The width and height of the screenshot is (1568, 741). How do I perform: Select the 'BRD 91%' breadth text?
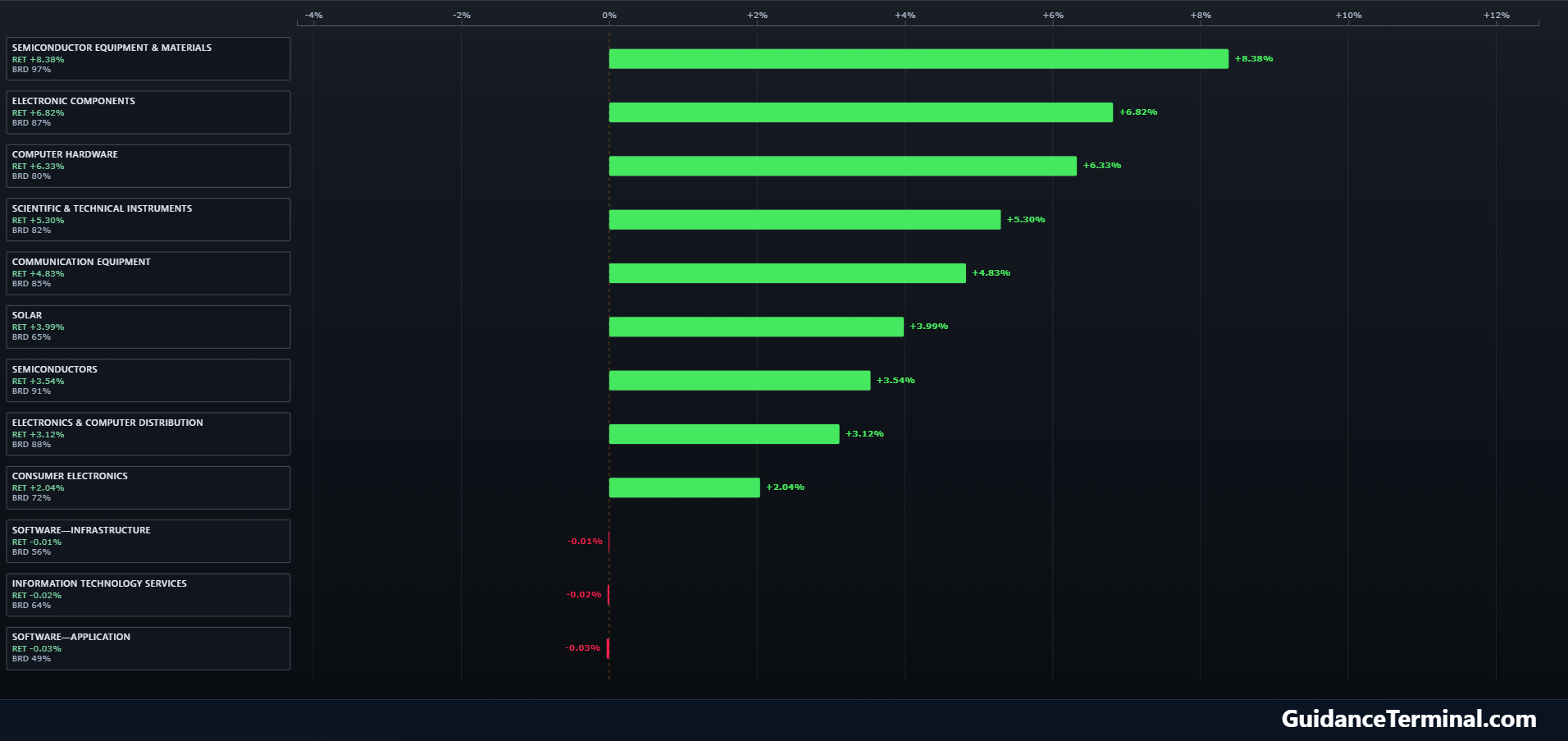[31, 391]
